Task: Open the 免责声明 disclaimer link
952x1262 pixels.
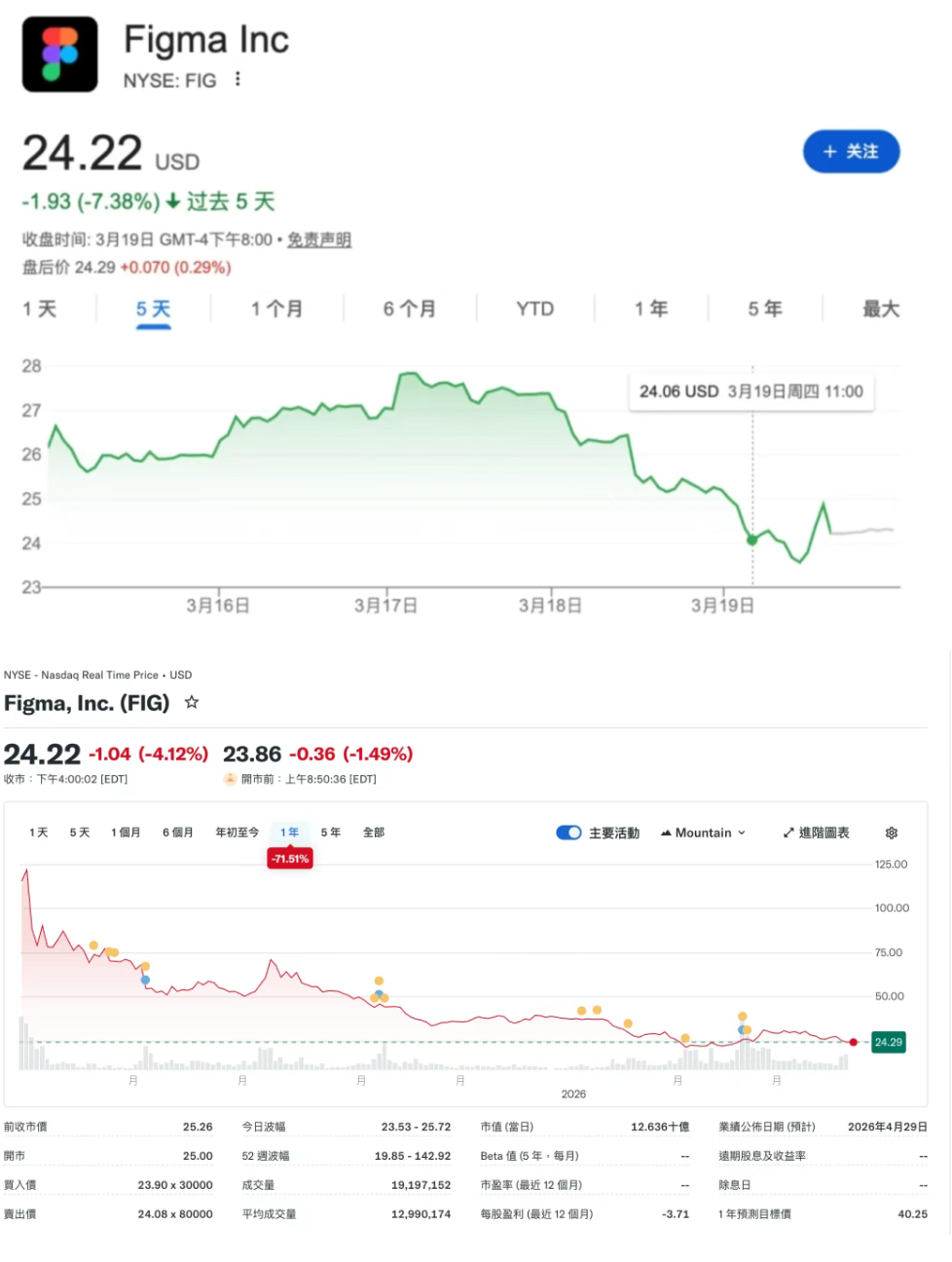Action: click(x=319, y=240)
